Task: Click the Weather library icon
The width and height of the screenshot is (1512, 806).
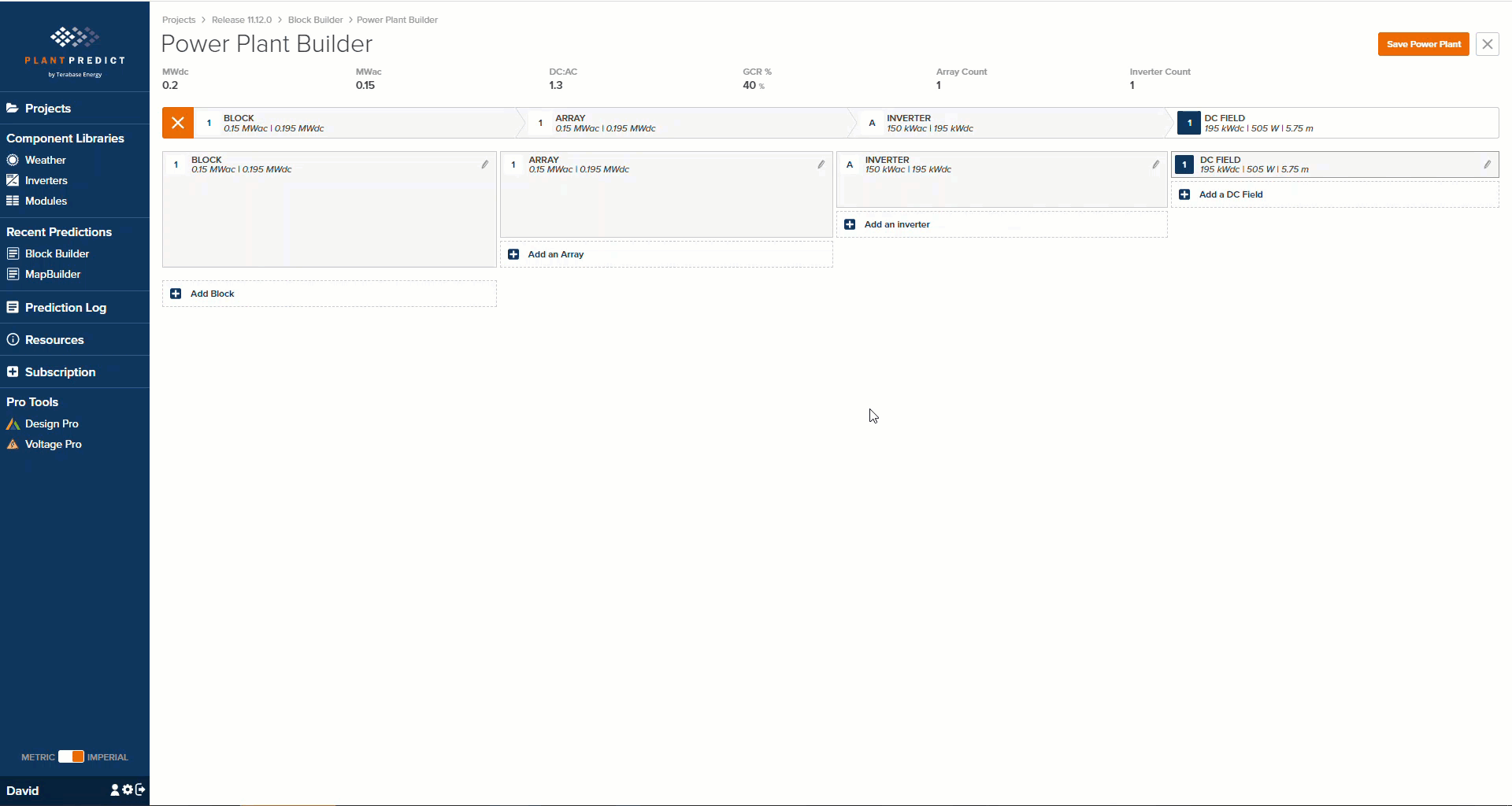Action: coord(13,160)
